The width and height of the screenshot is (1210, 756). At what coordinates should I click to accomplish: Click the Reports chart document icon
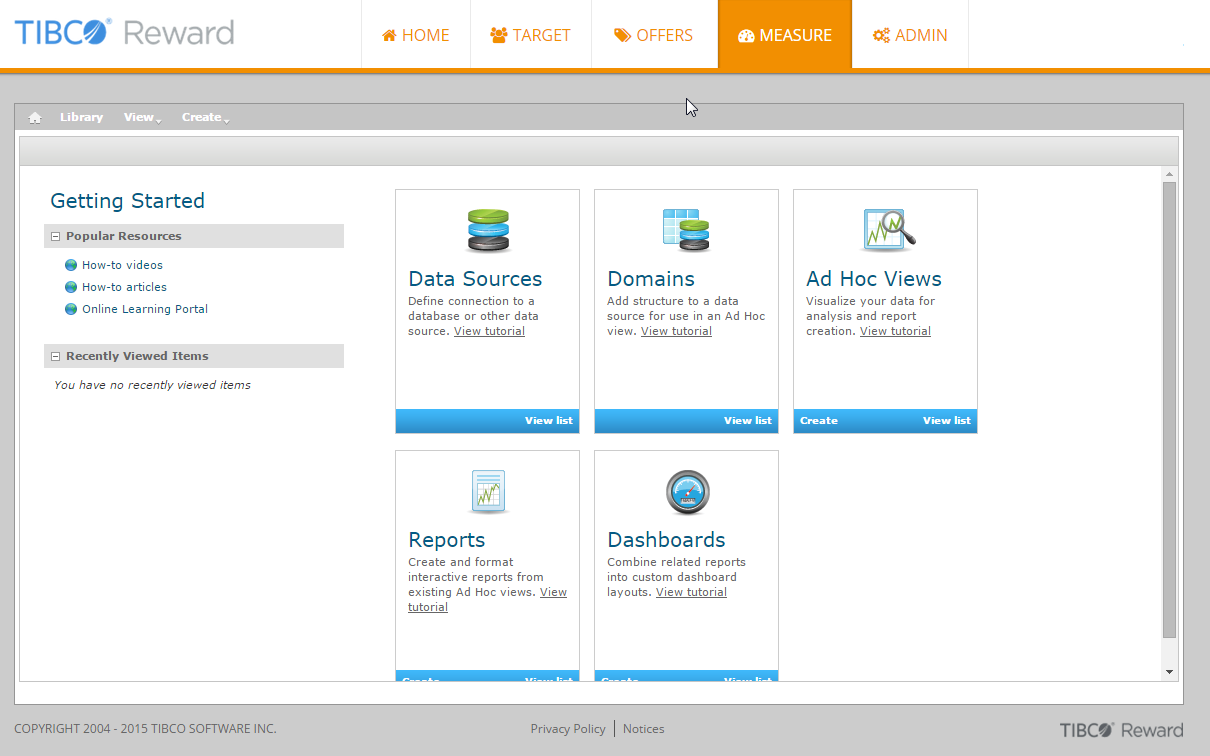click(x=488, y=492)
